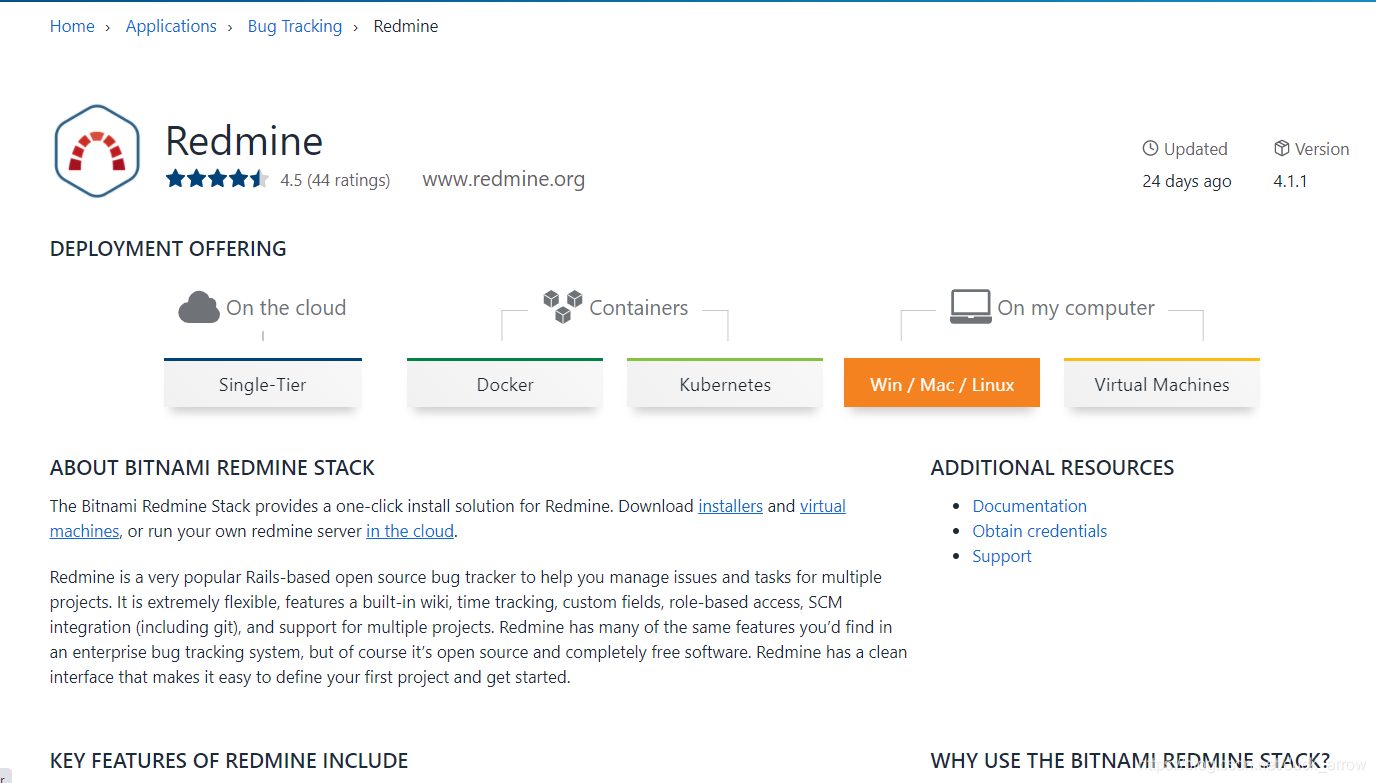Switch to the Kubernetes deployment tab

point(724,384)
